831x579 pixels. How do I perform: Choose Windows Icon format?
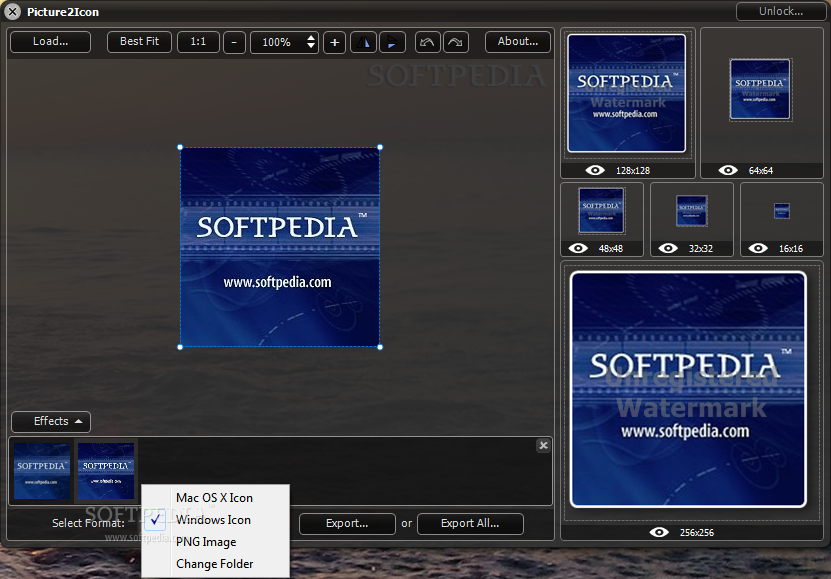tap(215, 520)
